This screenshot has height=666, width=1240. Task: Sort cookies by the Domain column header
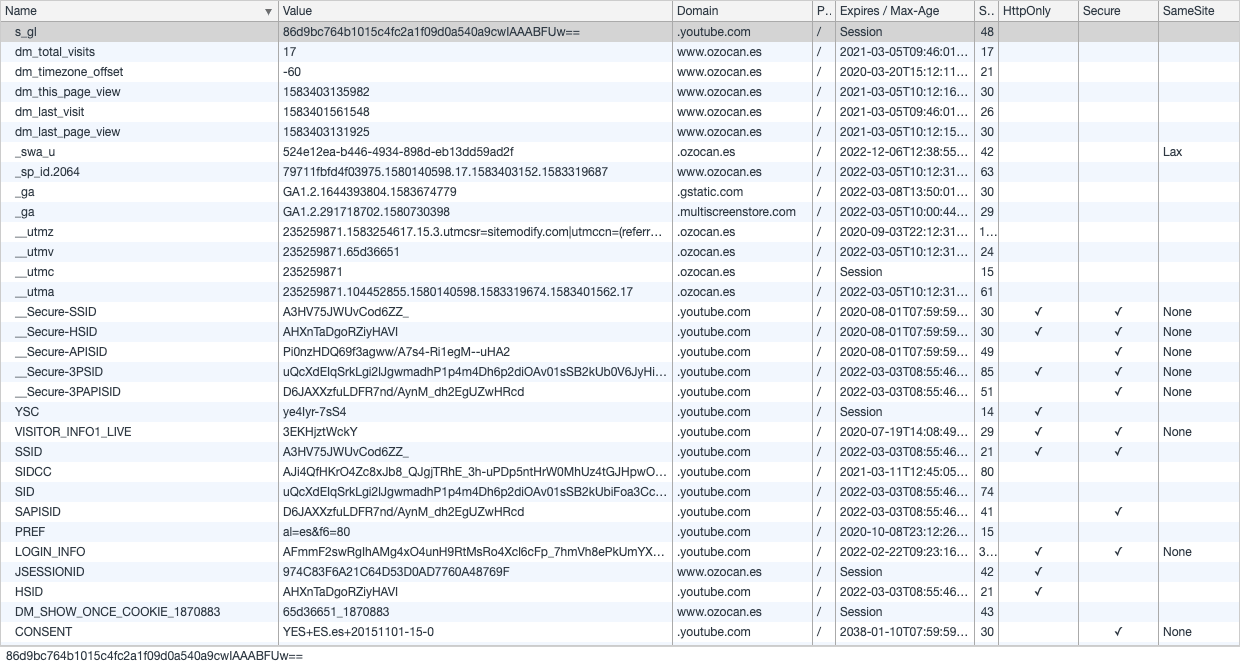(x=742, y=11)
